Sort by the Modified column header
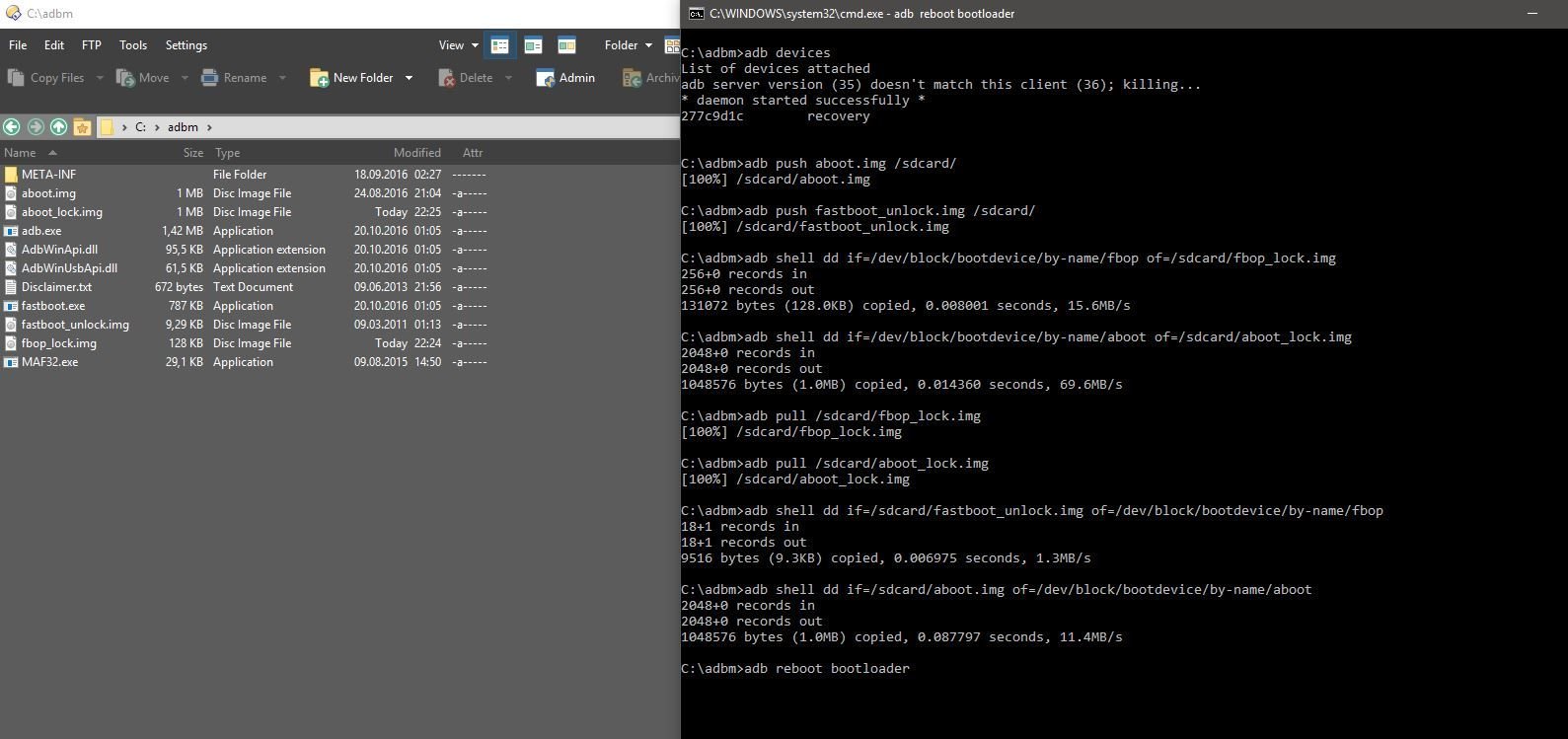The height and width of the screenshot is (739, 1568). 417,153
